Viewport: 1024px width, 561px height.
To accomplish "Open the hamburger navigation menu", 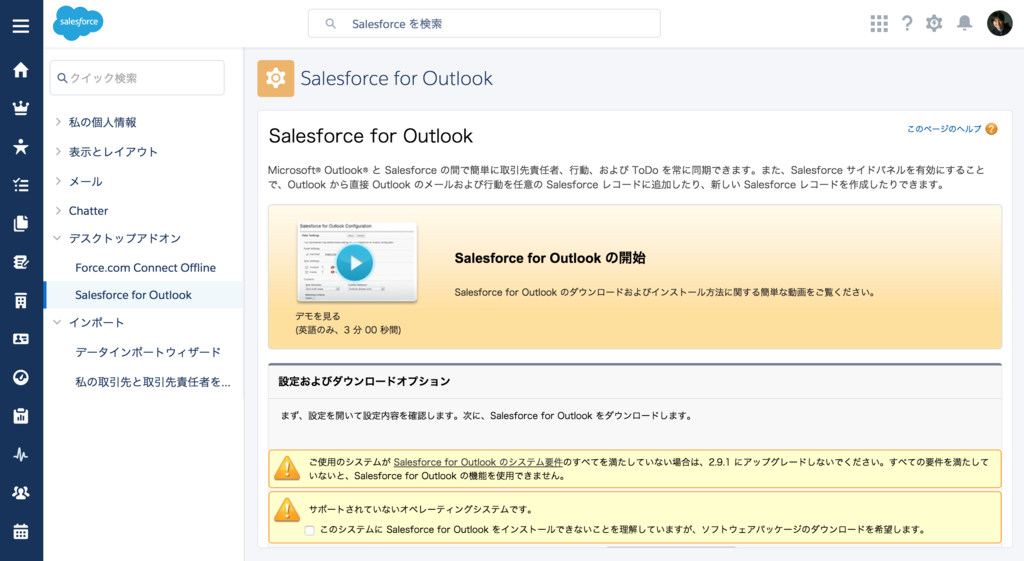I will 21,26.
